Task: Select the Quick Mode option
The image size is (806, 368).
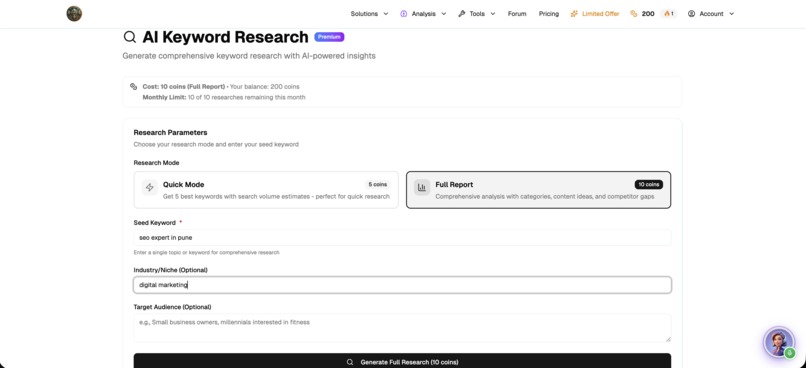Action: coord(266,190)
